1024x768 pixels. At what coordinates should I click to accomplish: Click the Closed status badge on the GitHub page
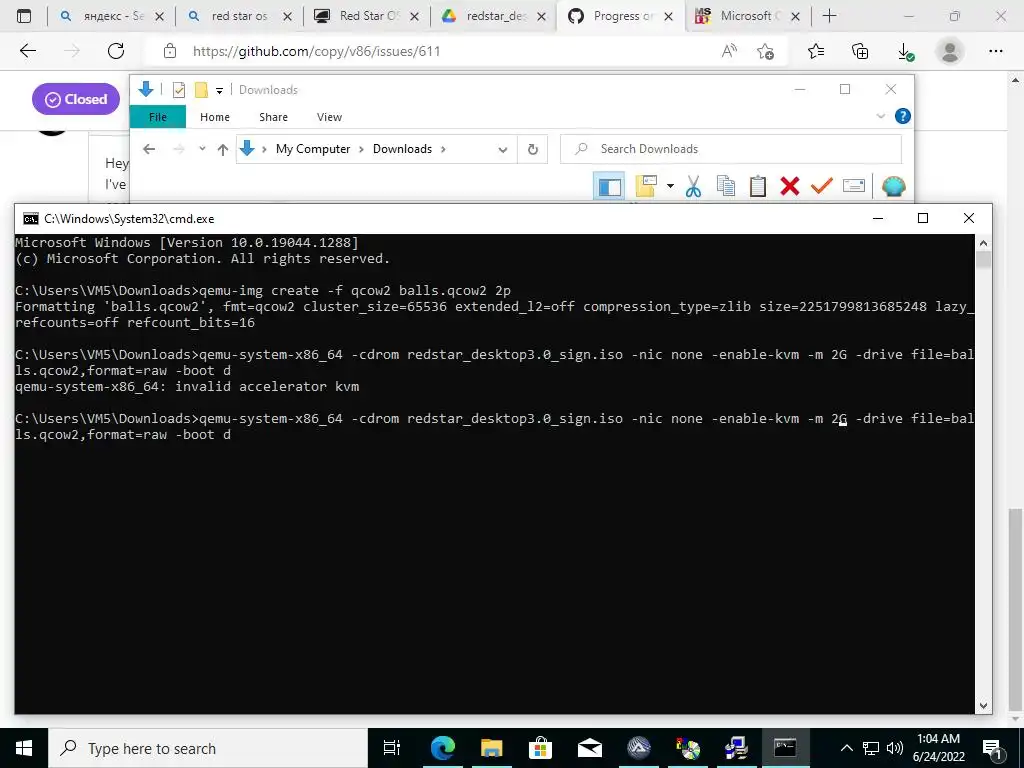76,99
